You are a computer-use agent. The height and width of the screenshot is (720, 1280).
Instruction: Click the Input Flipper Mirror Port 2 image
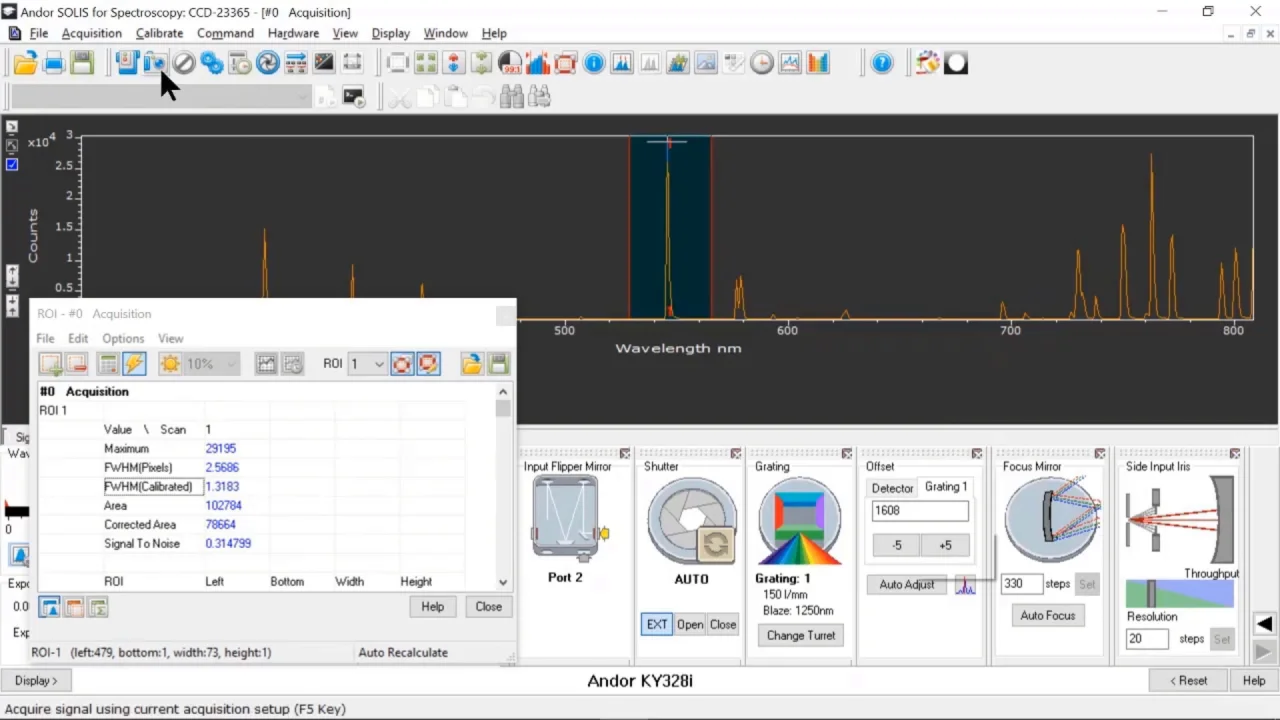click(x=566, y=518)
